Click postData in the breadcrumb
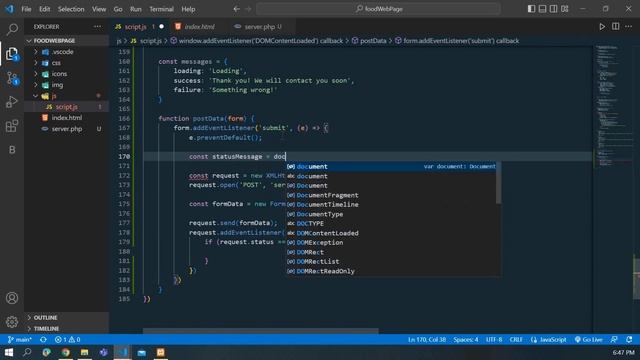Image resolution: width=640 pixels, height=360 pixels. [369, 41]
